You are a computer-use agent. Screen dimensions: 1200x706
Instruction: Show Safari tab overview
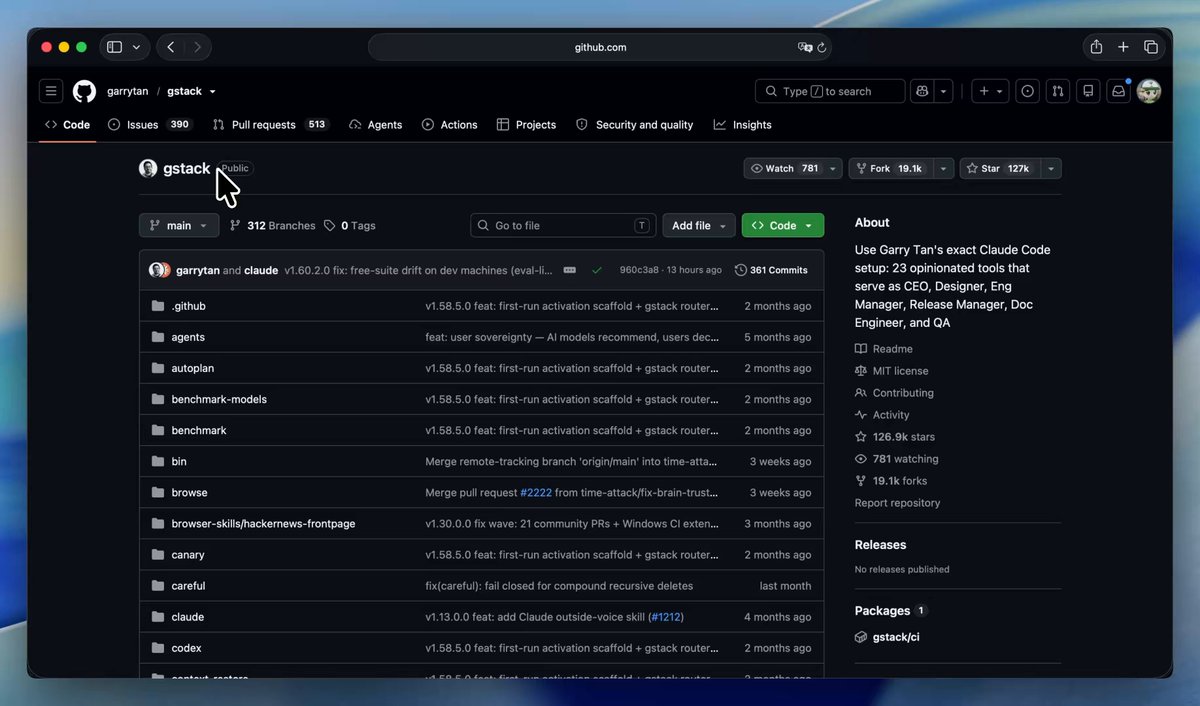tap(1151, 47)
